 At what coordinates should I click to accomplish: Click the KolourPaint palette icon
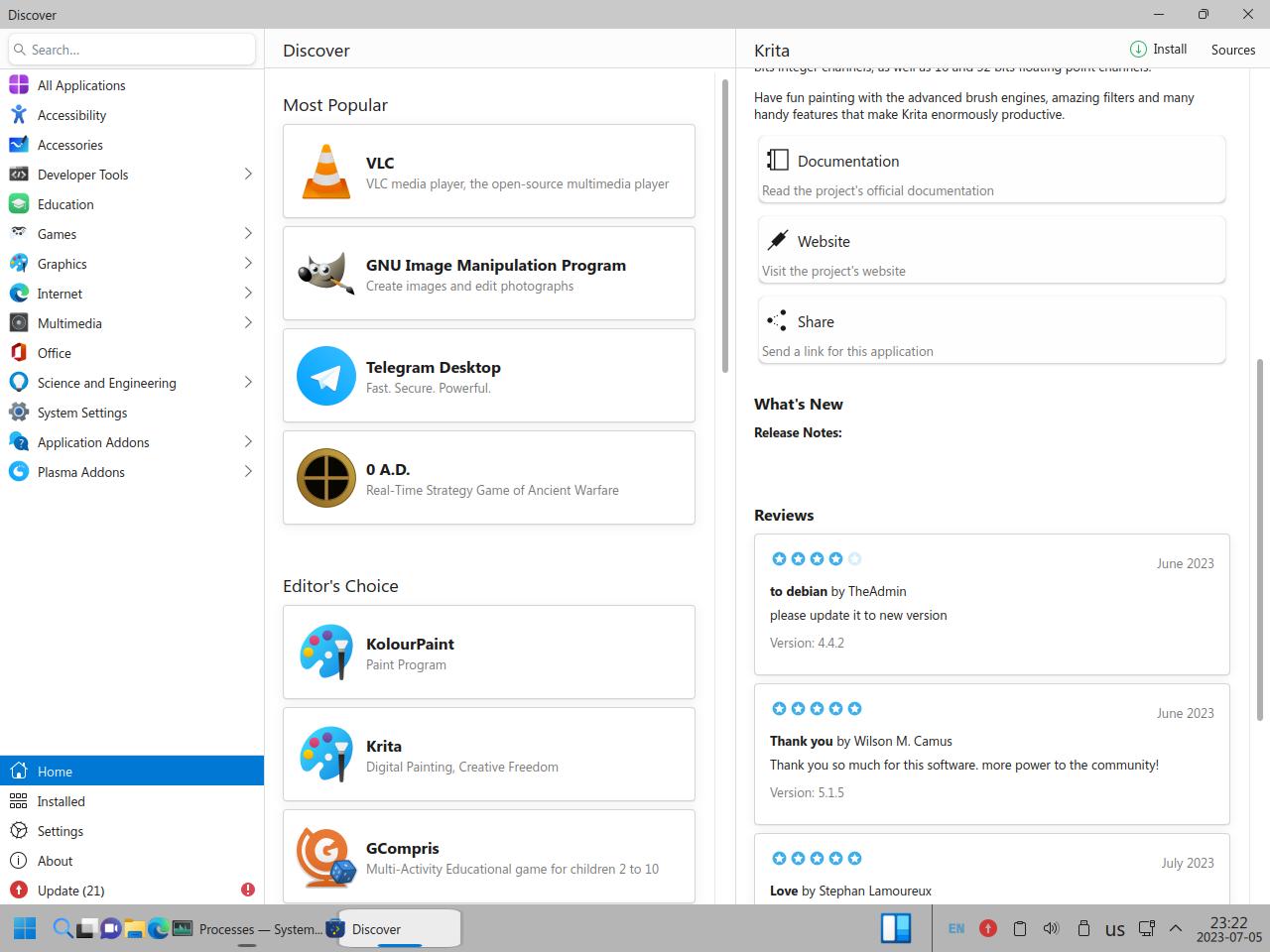pos(325,653)
